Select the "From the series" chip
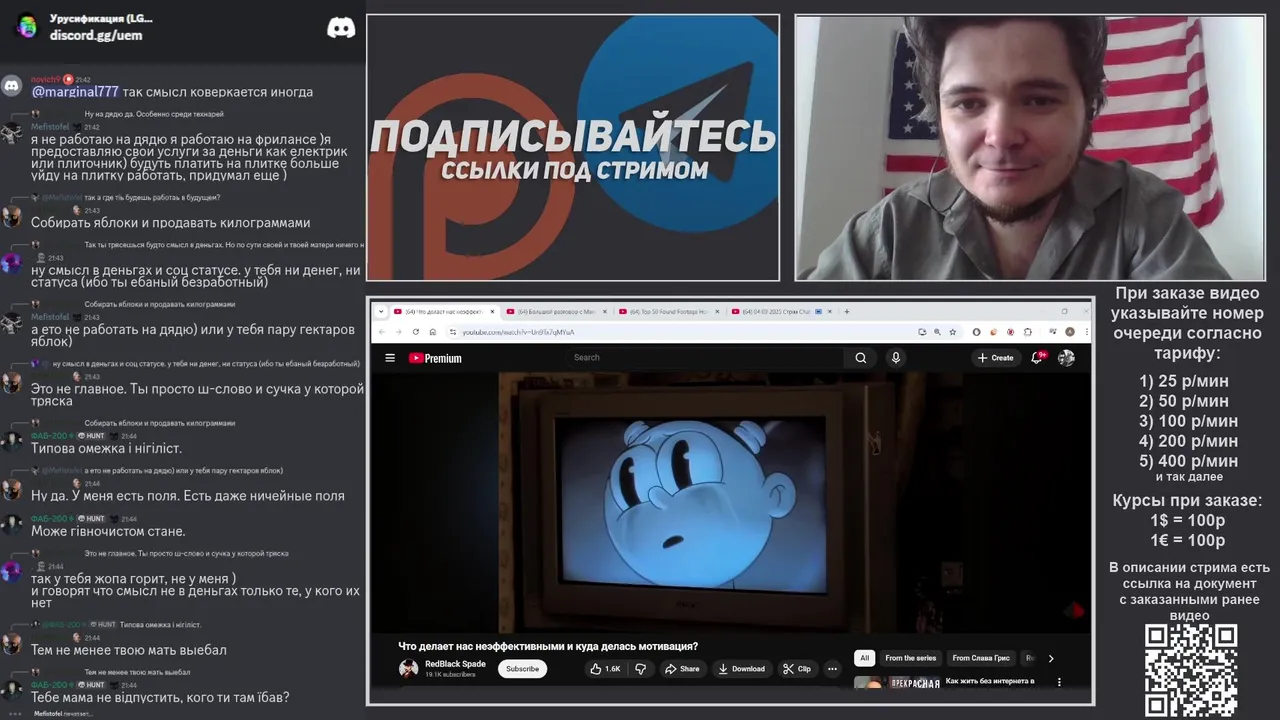The image size is (1280, 720). click(x=910, y=658)
